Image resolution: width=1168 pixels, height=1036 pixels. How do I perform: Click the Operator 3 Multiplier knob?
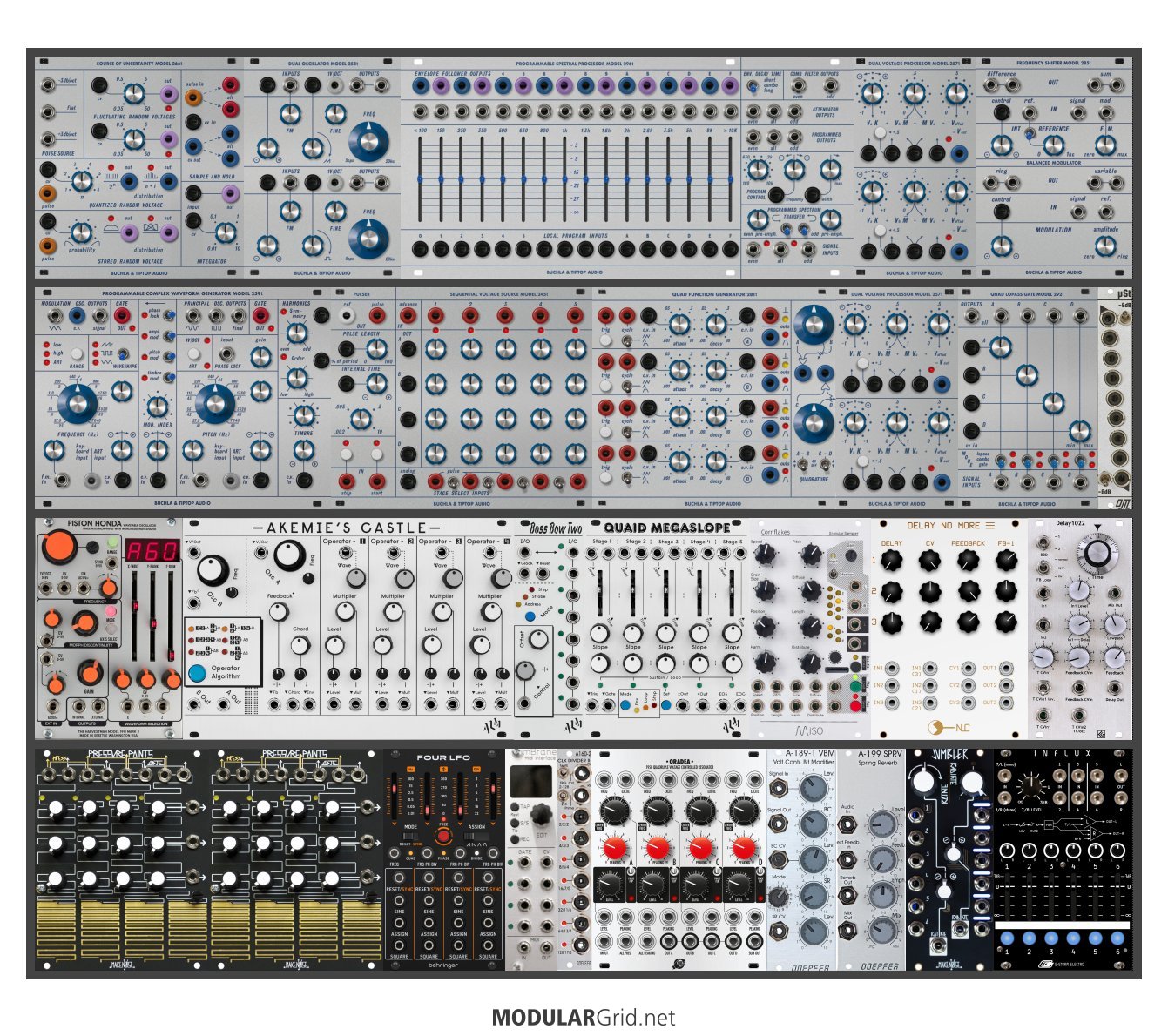point(441,612)
